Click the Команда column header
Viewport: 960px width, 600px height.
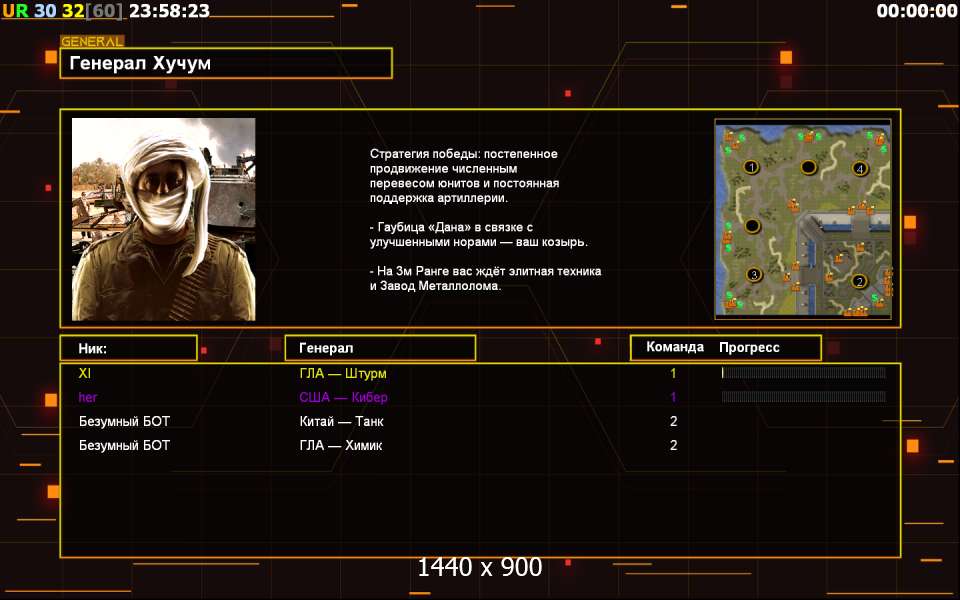674,348
